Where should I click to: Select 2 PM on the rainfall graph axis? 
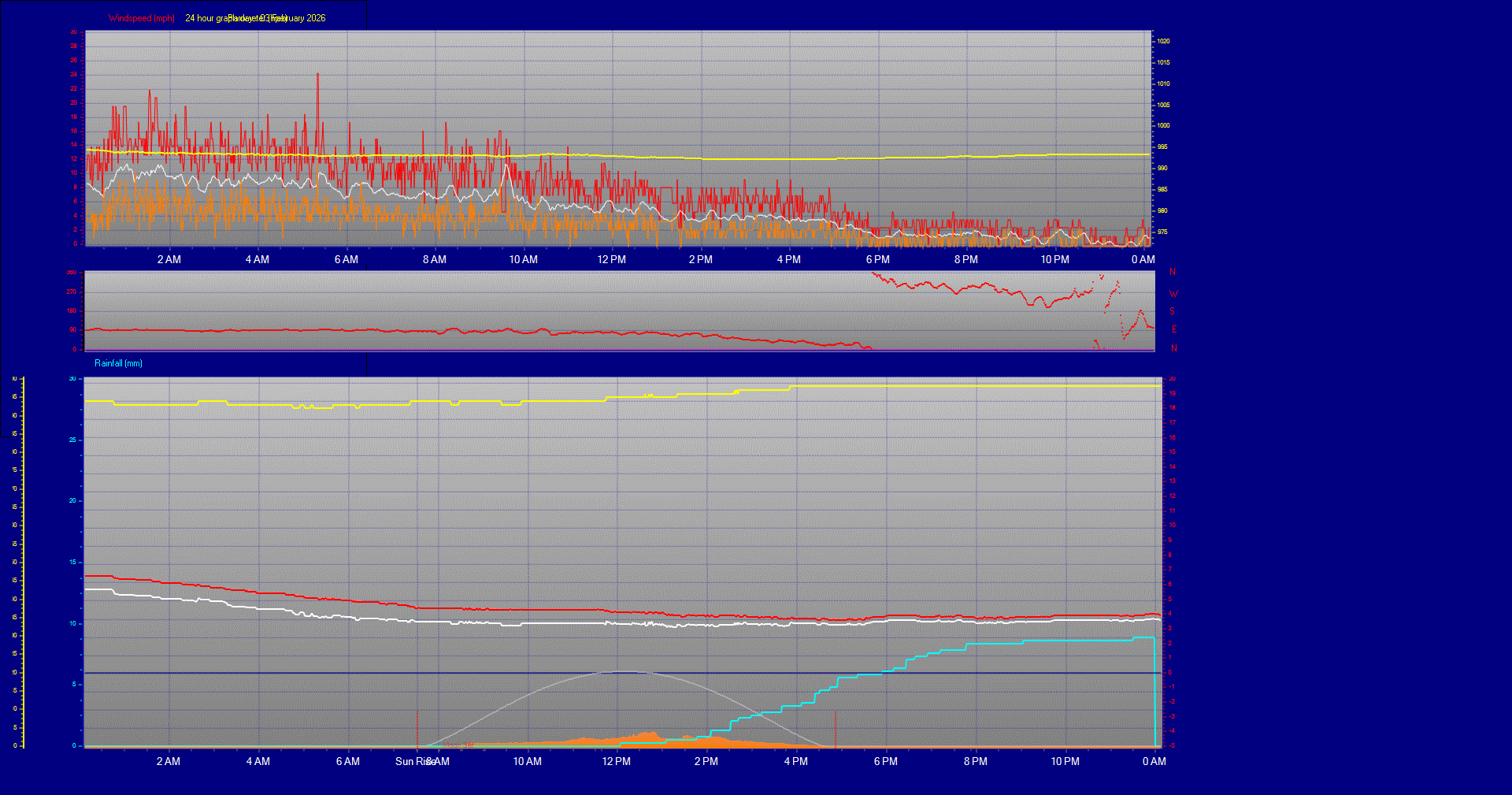coord(706,761)
